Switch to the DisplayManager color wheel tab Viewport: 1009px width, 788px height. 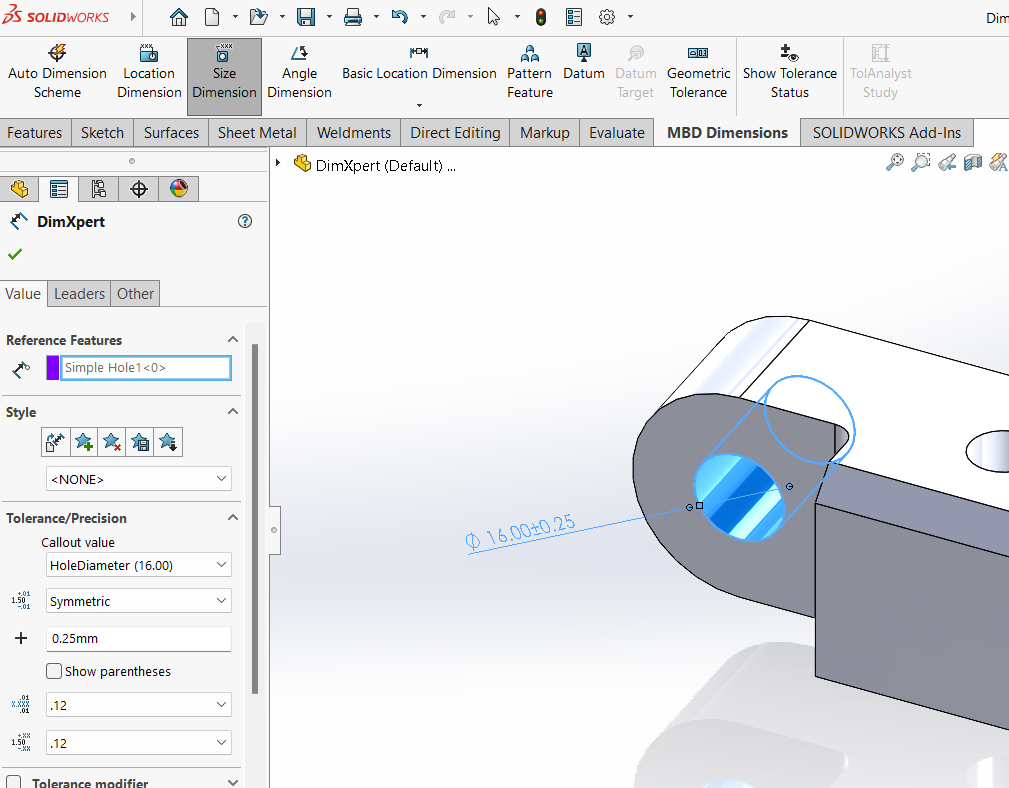pos(177,188)
